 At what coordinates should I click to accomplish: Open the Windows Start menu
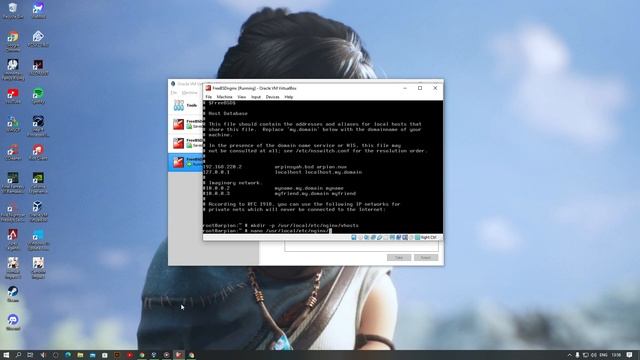tap(6, 355)
